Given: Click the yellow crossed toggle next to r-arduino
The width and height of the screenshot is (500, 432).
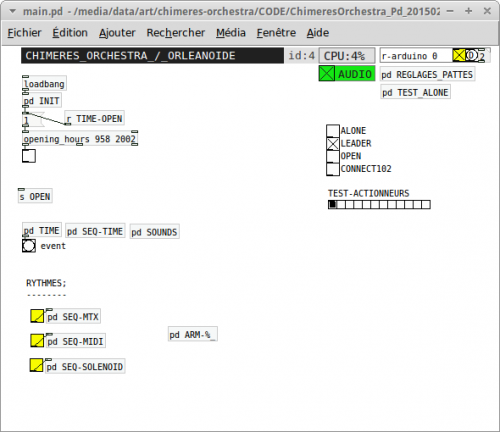Looking at the screenshot, I should [x=459, y=55].
